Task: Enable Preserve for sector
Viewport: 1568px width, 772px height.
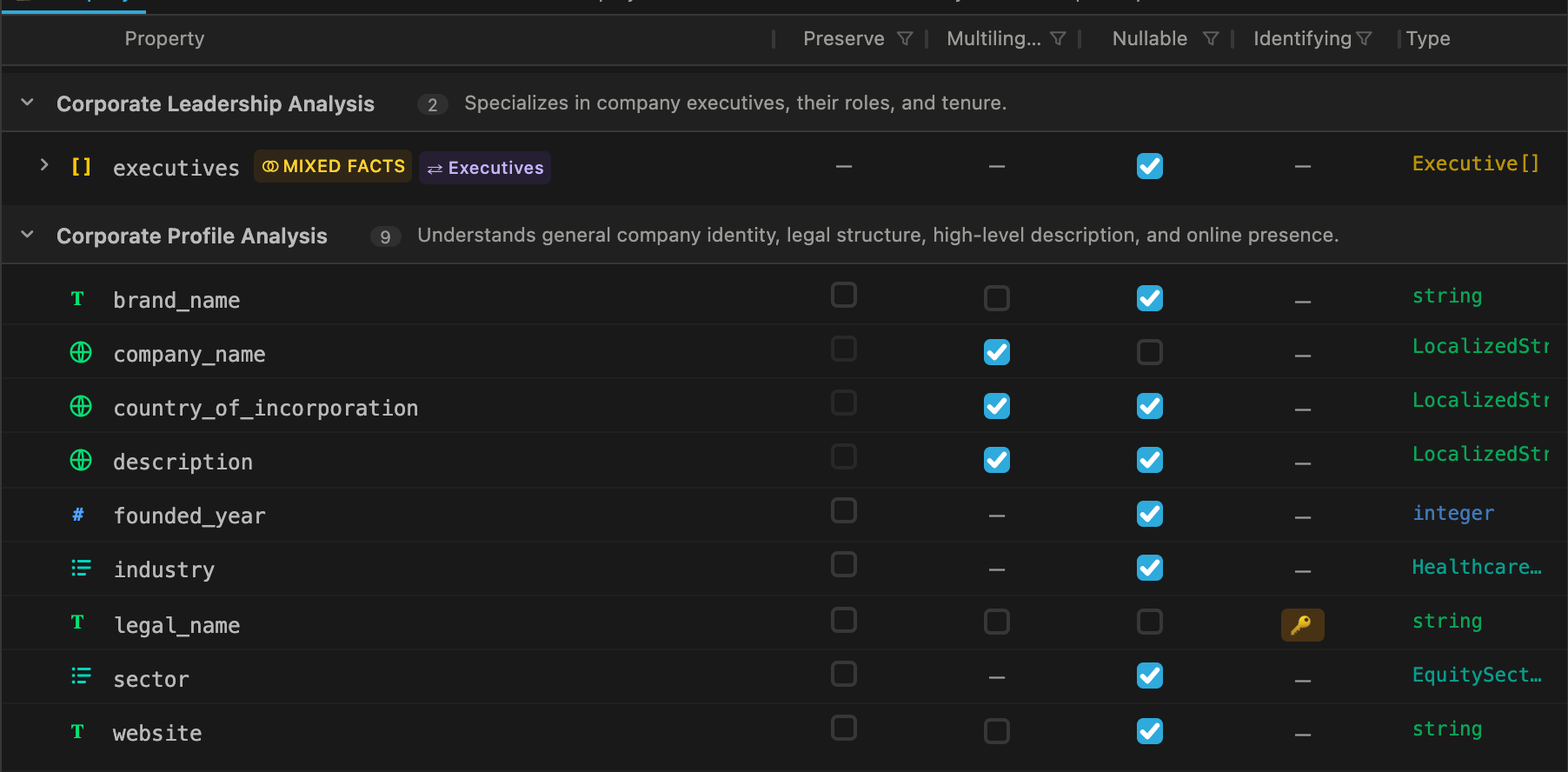Action: pos(844,675)
